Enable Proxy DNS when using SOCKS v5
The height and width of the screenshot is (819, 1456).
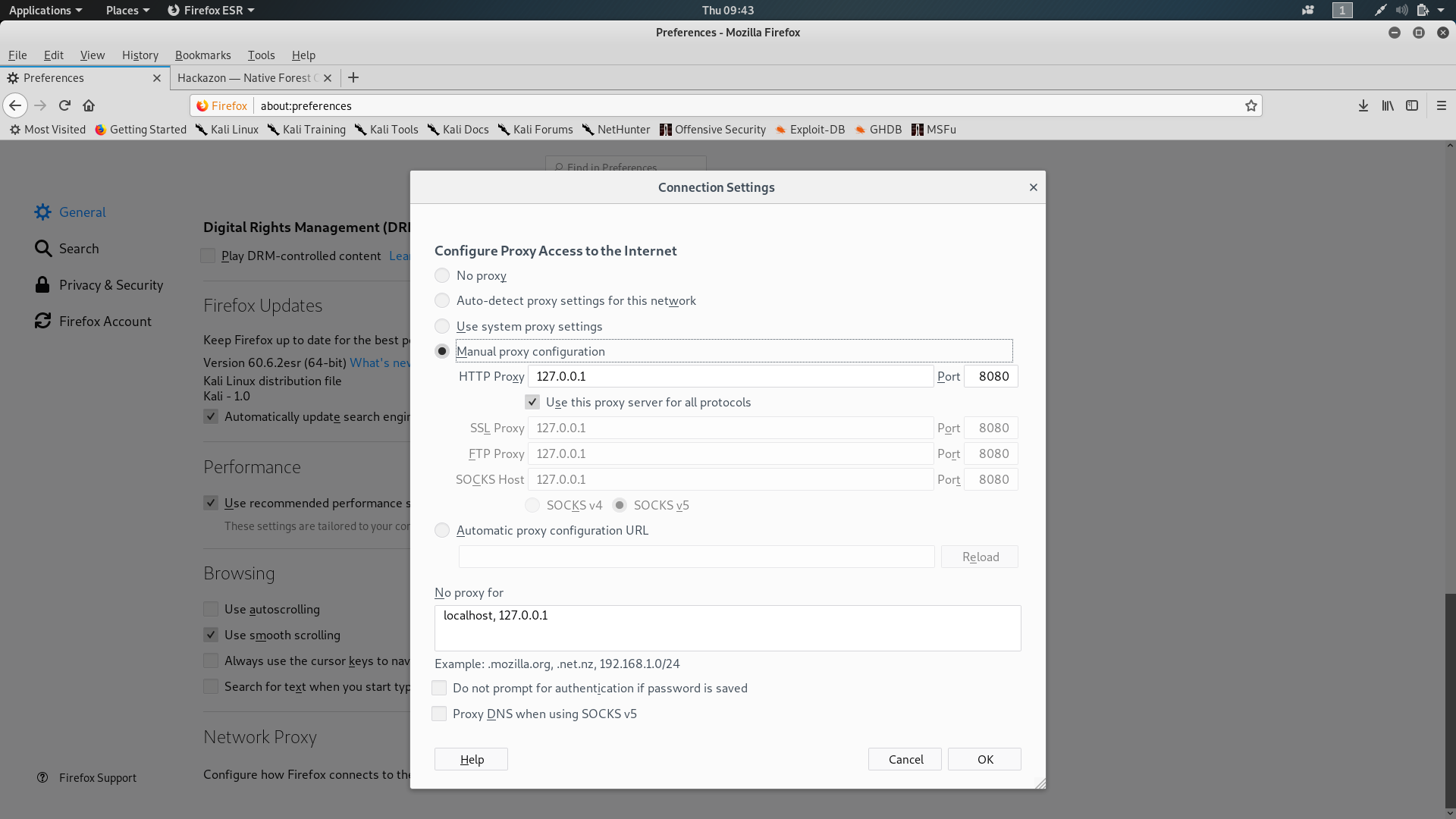[439, 713]
